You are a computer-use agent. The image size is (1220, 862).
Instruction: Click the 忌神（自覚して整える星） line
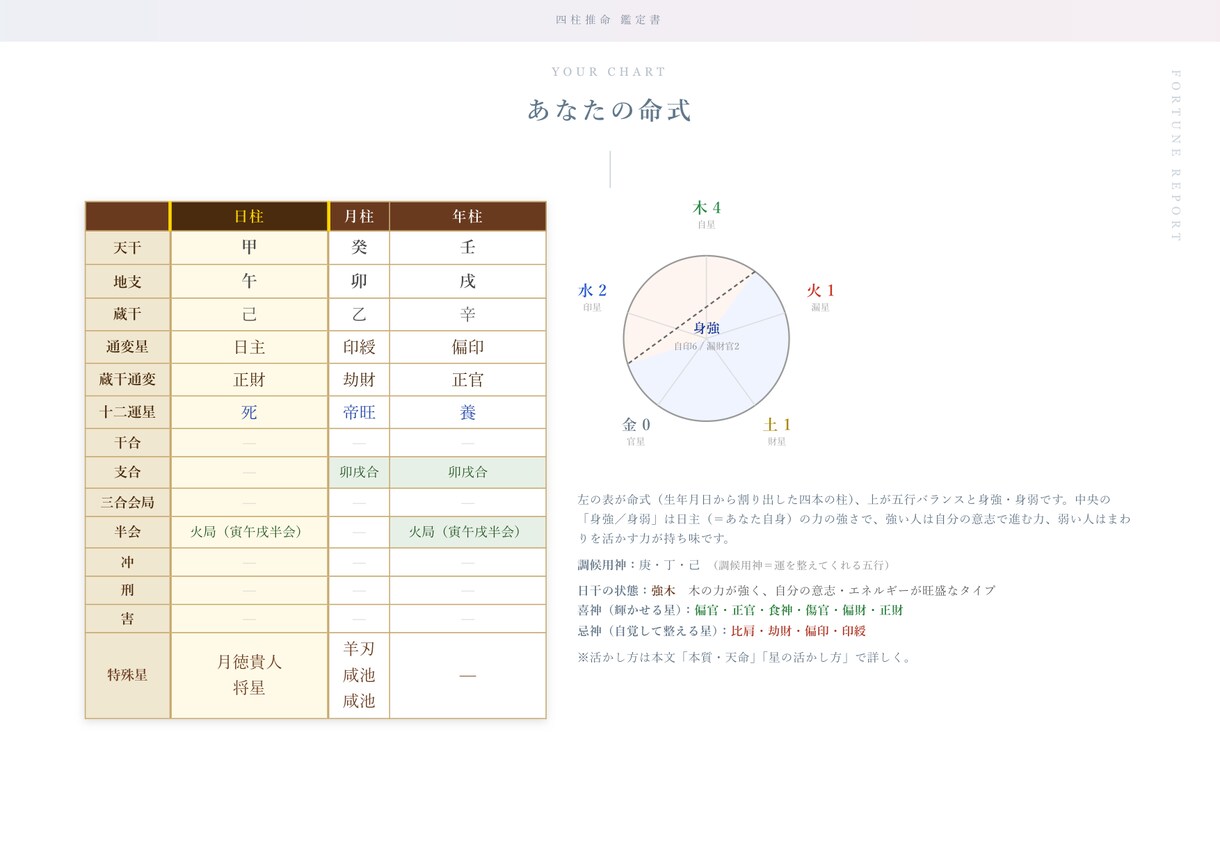pyautogui.click(x=722, y=631)
